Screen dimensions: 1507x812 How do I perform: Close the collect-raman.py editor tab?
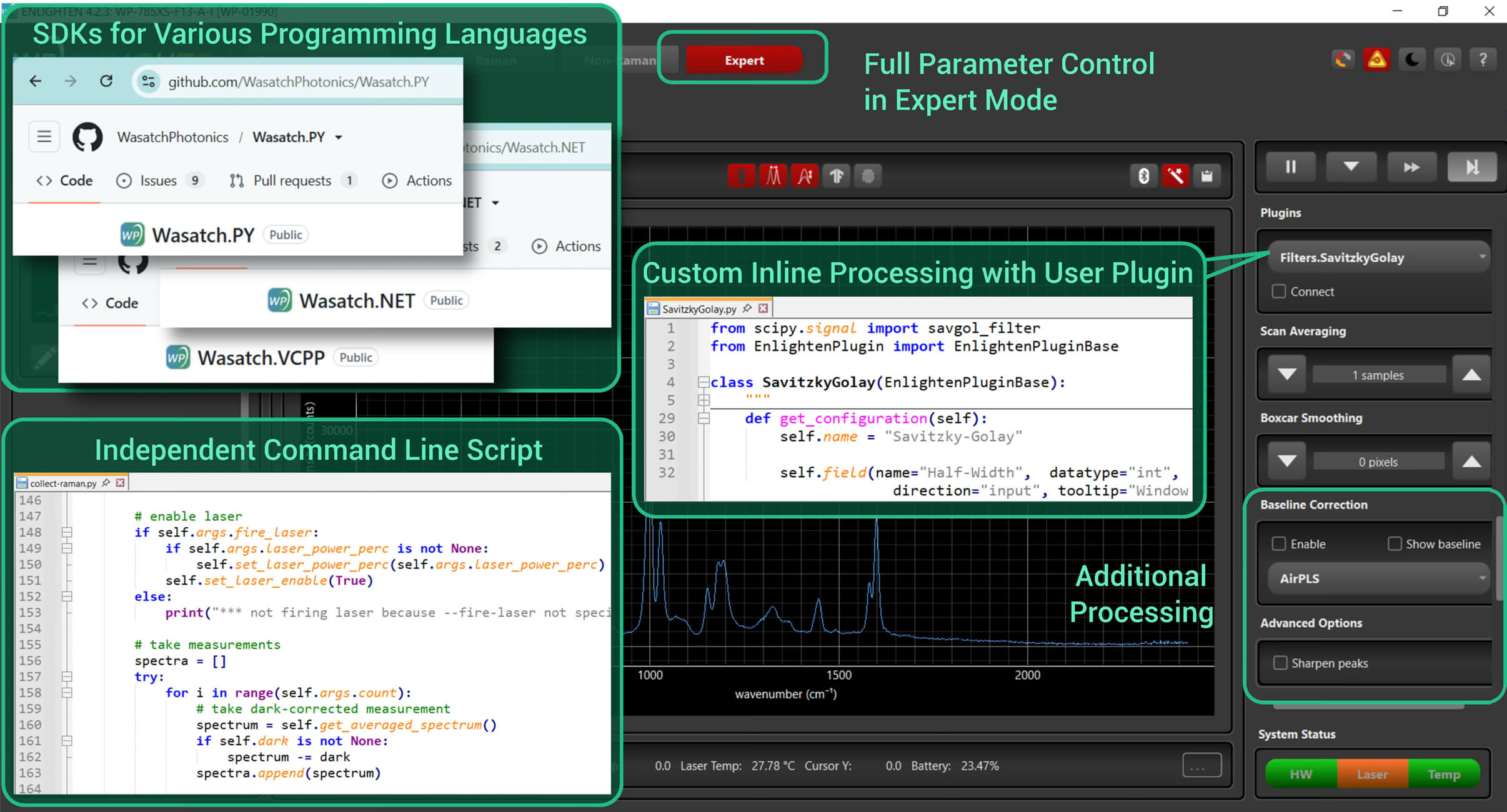[x=121, y=483]
